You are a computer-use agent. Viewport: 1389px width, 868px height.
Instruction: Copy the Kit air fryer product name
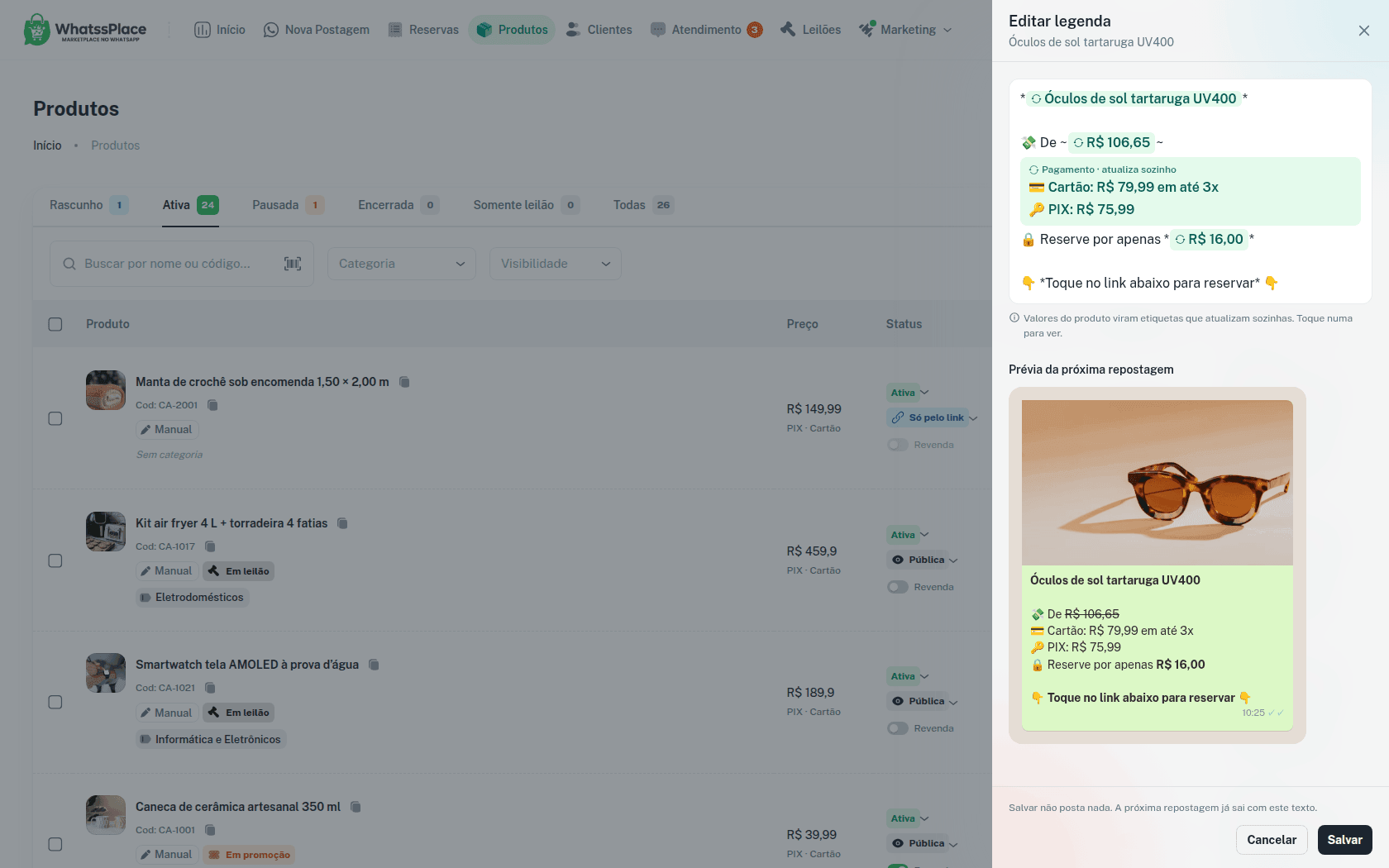(x=342, y=523)
